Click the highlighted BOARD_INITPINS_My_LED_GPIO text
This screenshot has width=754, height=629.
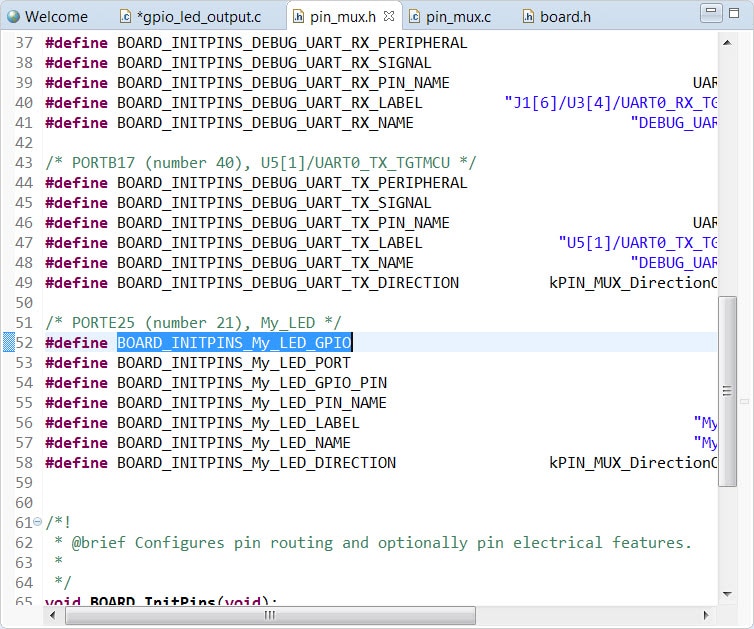(x=234, y=343)
